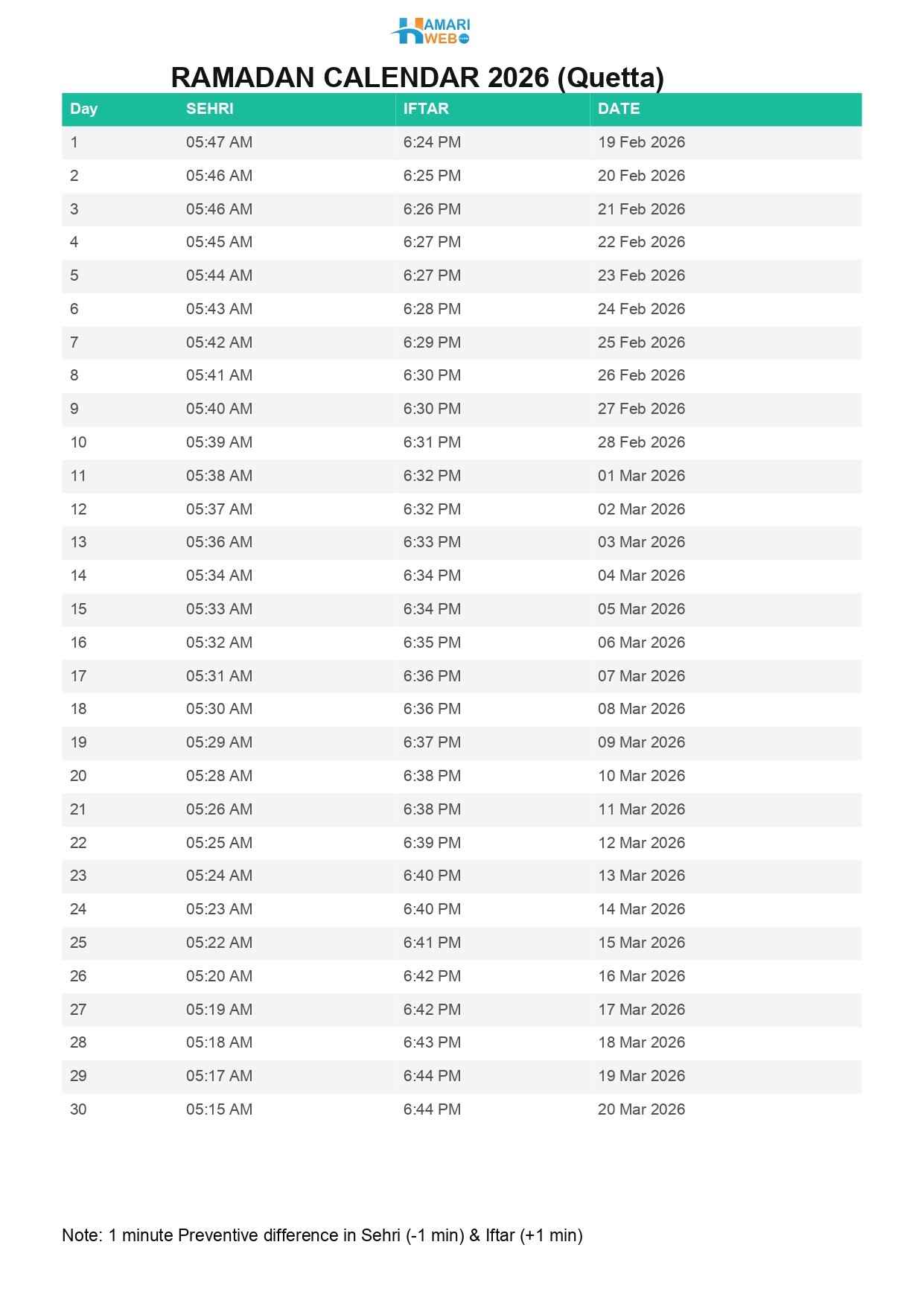Select the 20 Mar 2026 date cell
The height and width of the screenshot is (1306, 924).
coord(641,1109)
